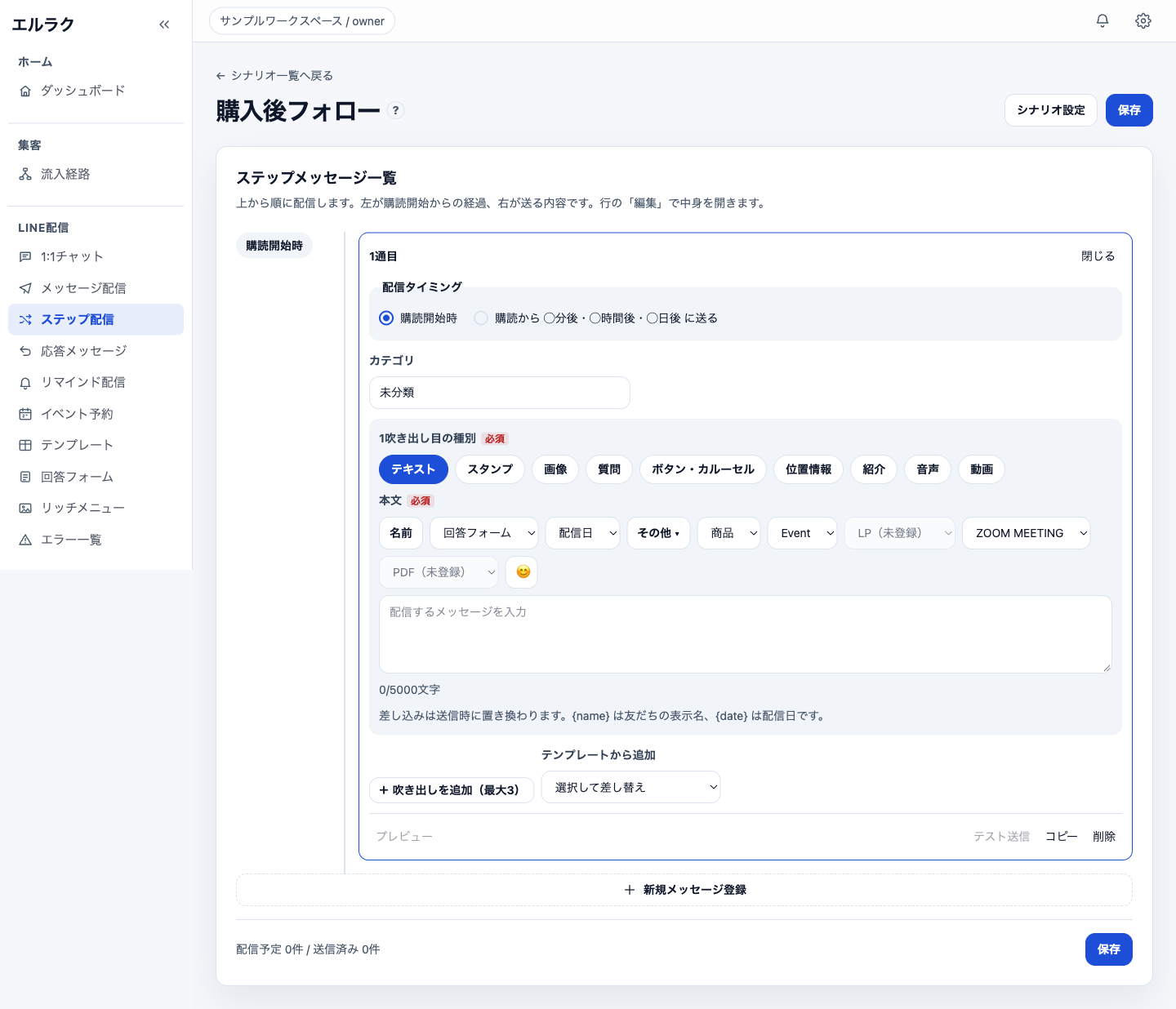Click 吹き出しを追加（最大3） button
Image resolution: width=1176 pixels, height=1009 pixels.
tap(452, 790)
